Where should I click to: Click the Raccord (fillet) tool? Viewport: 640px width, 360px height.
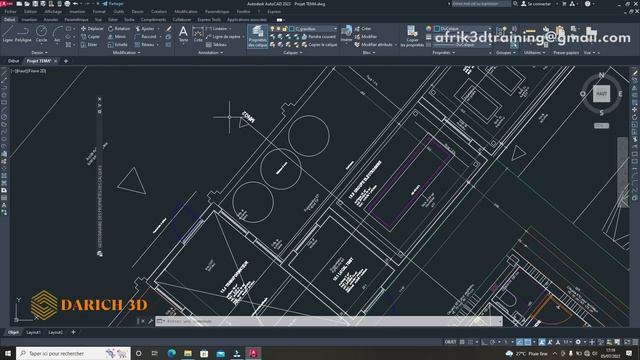(145, 37)
